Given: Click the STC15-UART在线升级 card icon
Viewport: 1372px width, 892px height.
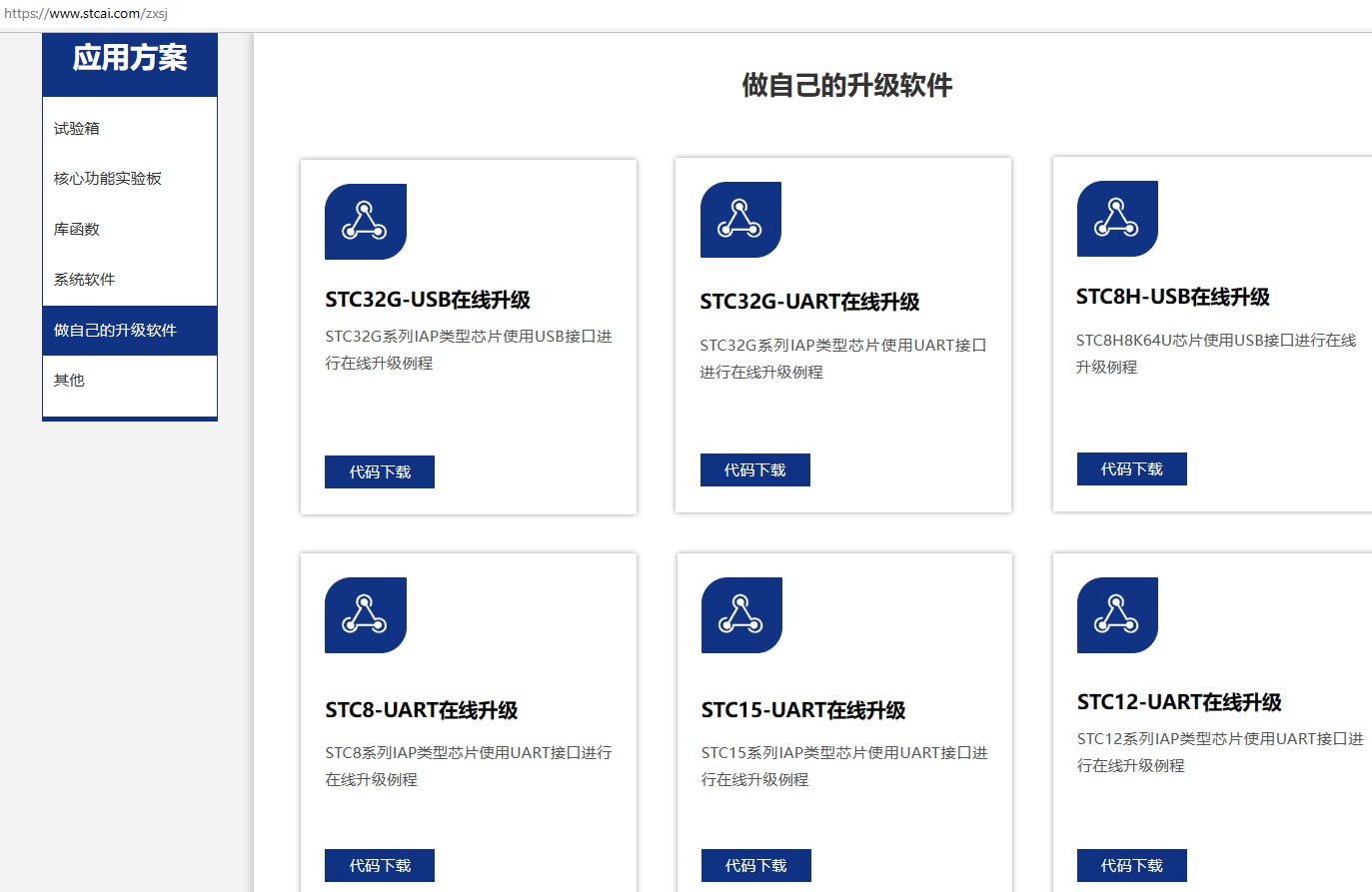Looking at the screenshot, I should (x=740, y=614).
